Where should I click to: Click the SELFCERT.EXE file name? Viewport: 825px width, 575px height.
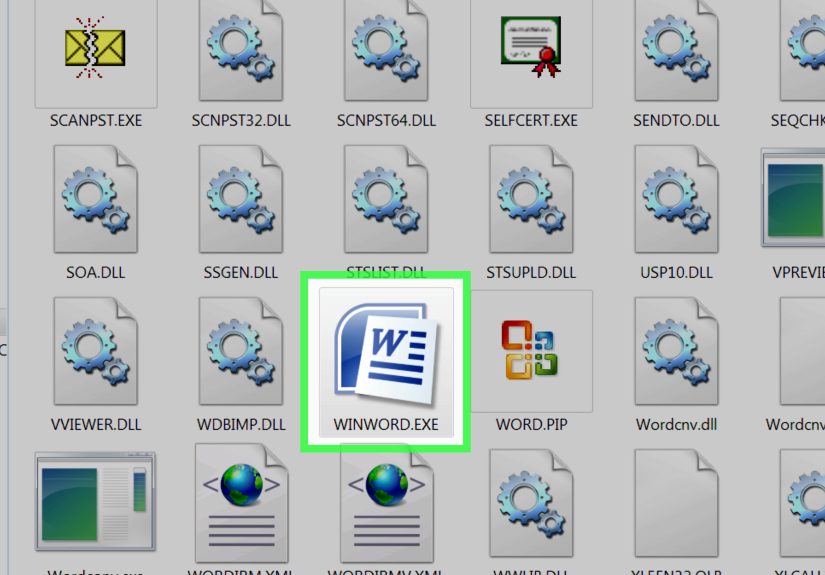pos(531,120)
